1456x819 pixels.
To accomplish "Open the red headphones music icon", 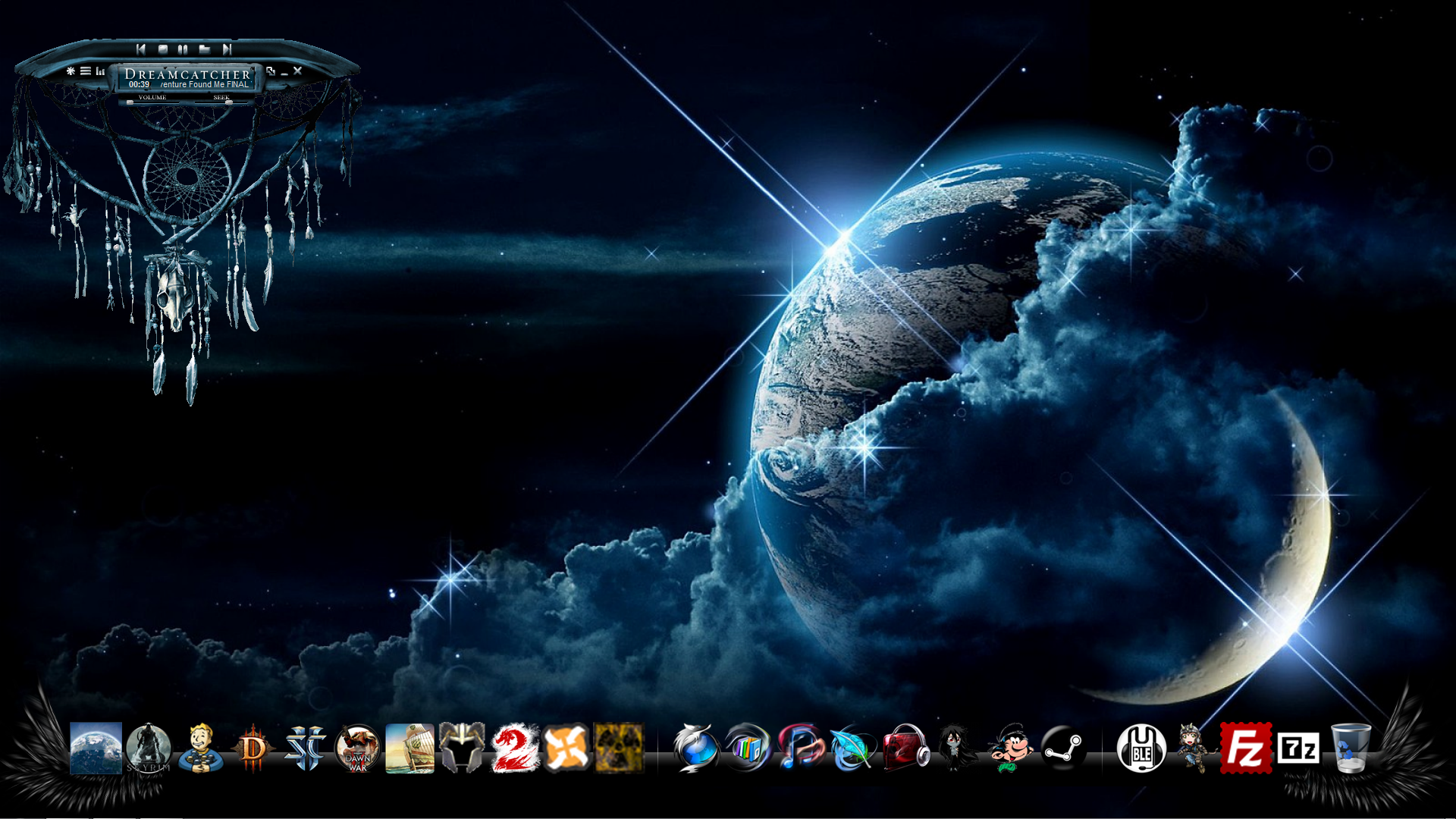I will click(x=905, y=748).
